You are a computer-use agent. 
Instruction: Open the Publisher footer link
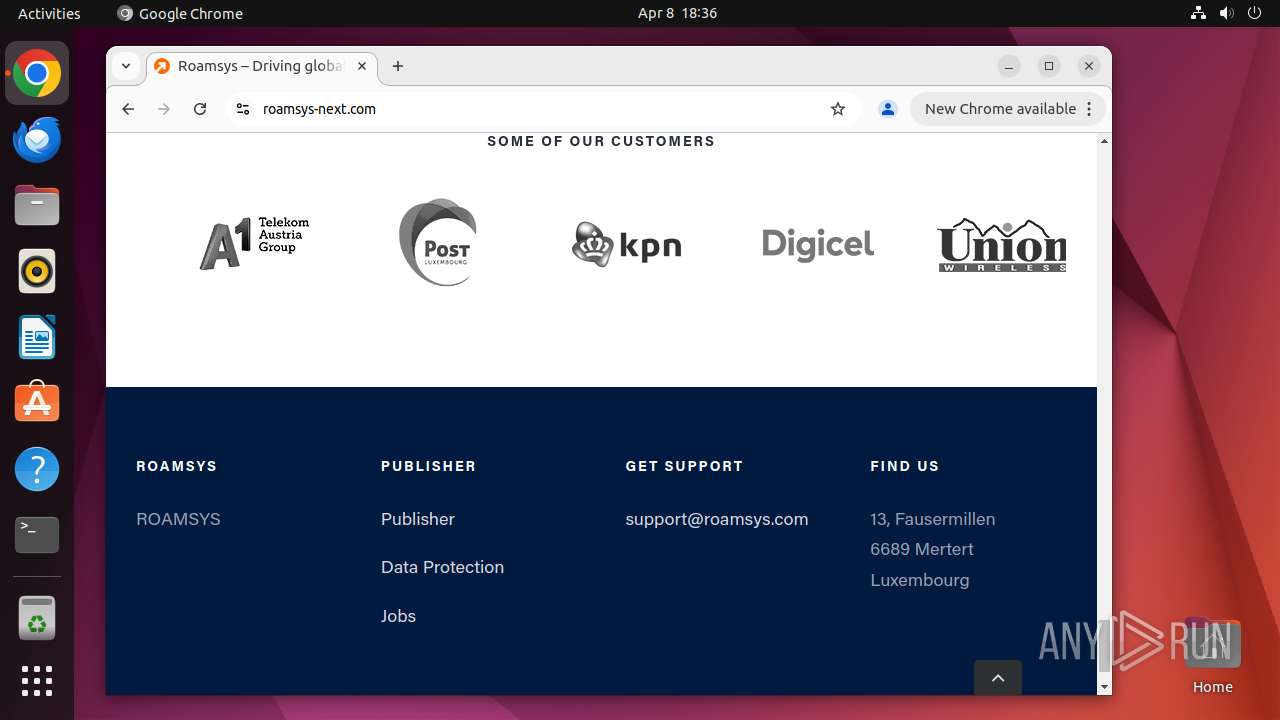pos(418,519)
